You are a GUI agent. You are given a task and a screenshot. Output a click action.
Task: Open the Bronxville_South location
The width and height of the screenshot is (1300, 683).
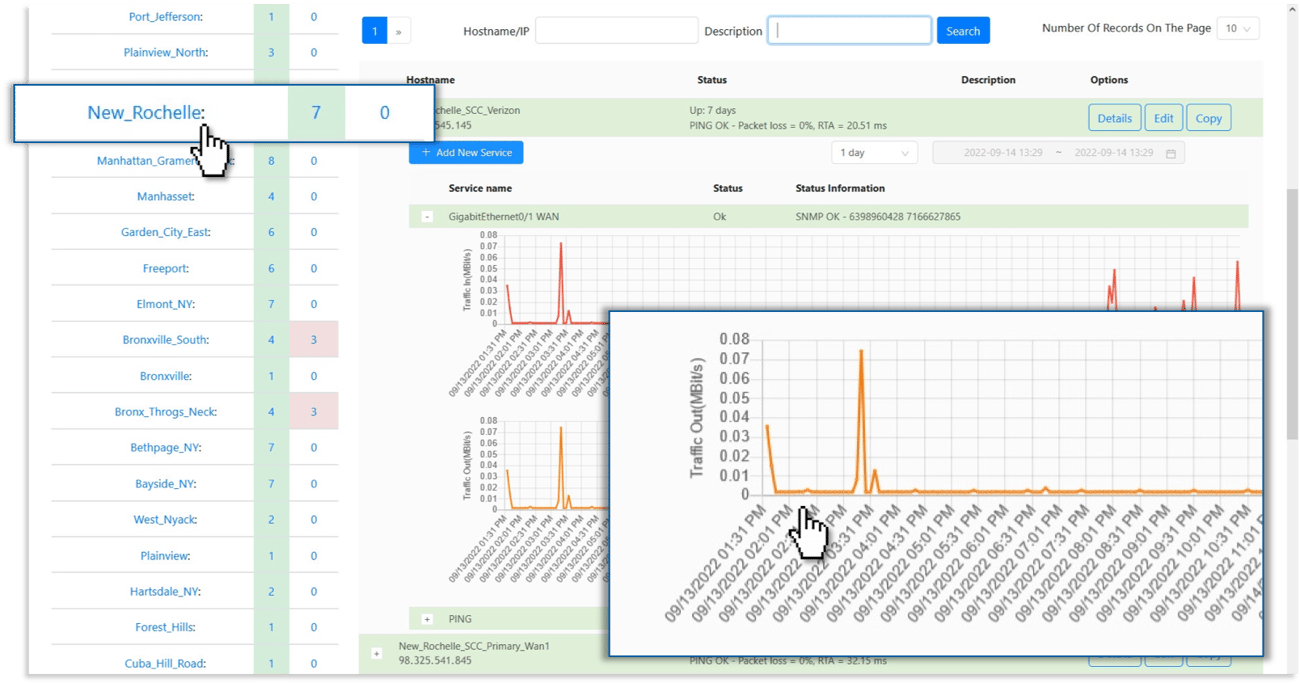point(165,340)
